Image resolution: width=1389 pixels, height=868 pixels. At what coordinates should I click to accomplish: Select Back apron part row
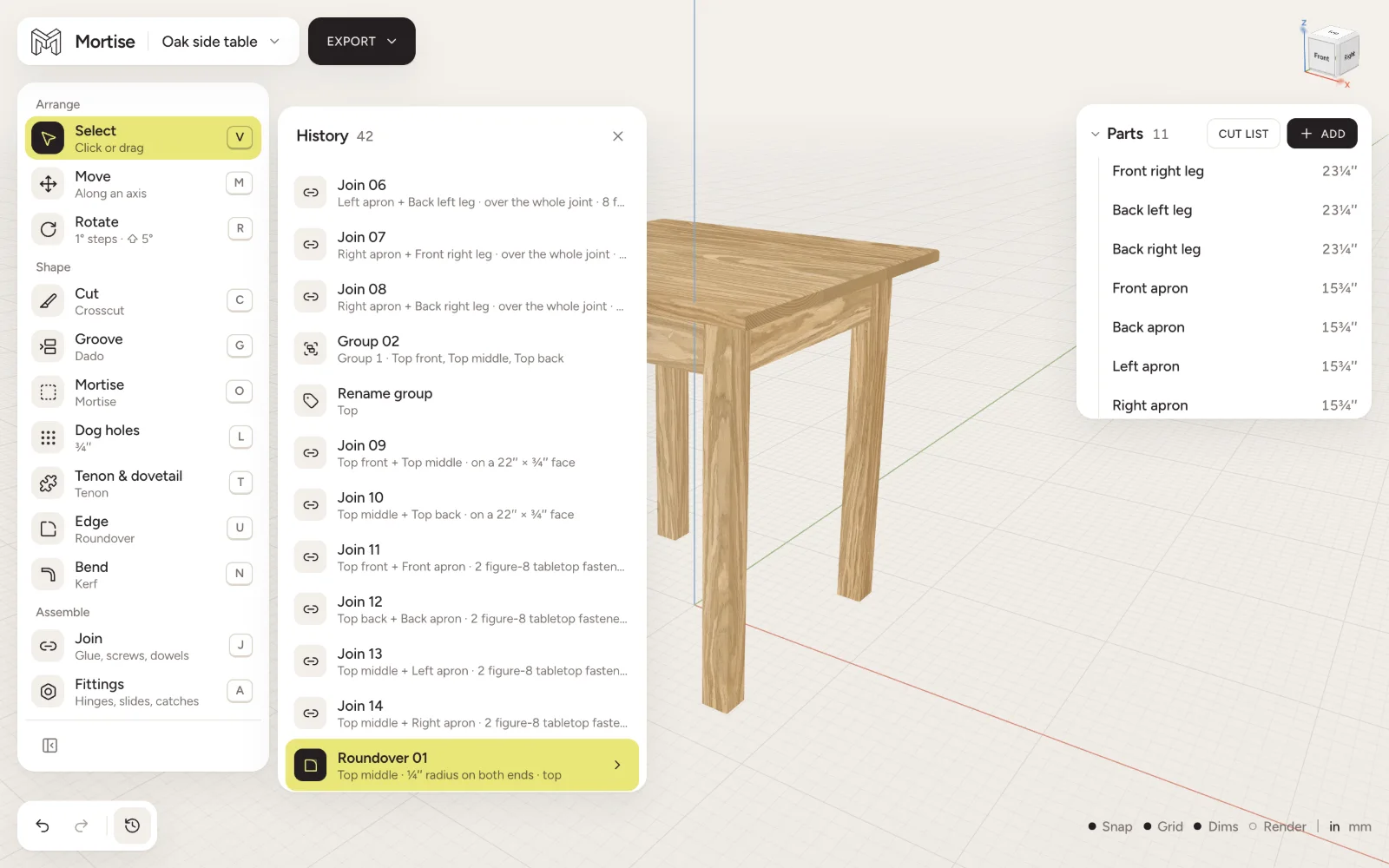(1234, 327)
